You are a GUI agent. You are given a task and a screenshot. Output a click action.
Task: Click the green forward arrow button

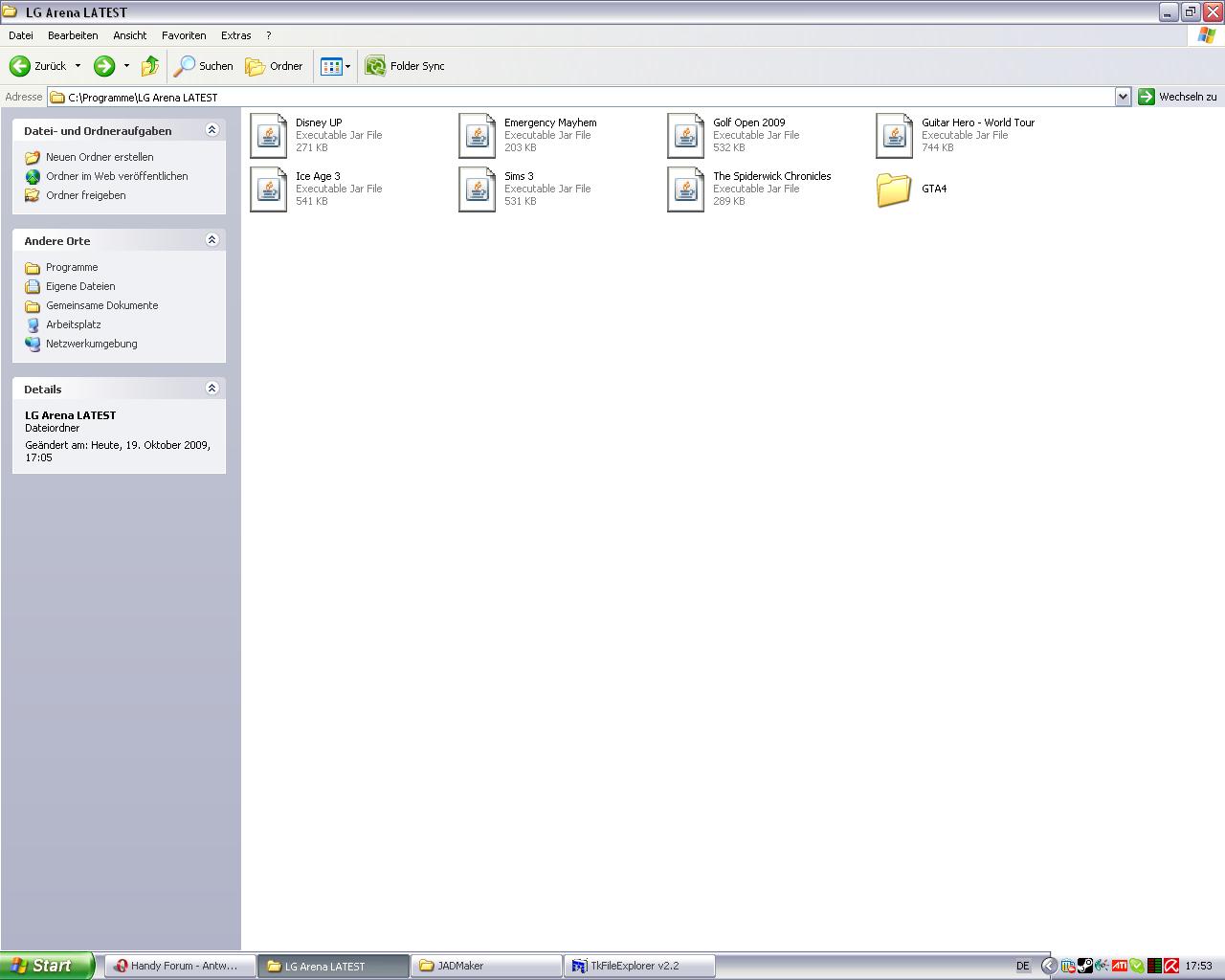click(x=104, y=66)
